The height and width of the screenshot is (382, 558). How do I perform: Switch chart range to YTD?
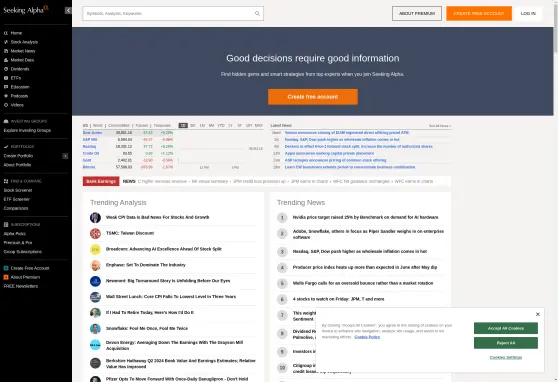tap(221, 125)
